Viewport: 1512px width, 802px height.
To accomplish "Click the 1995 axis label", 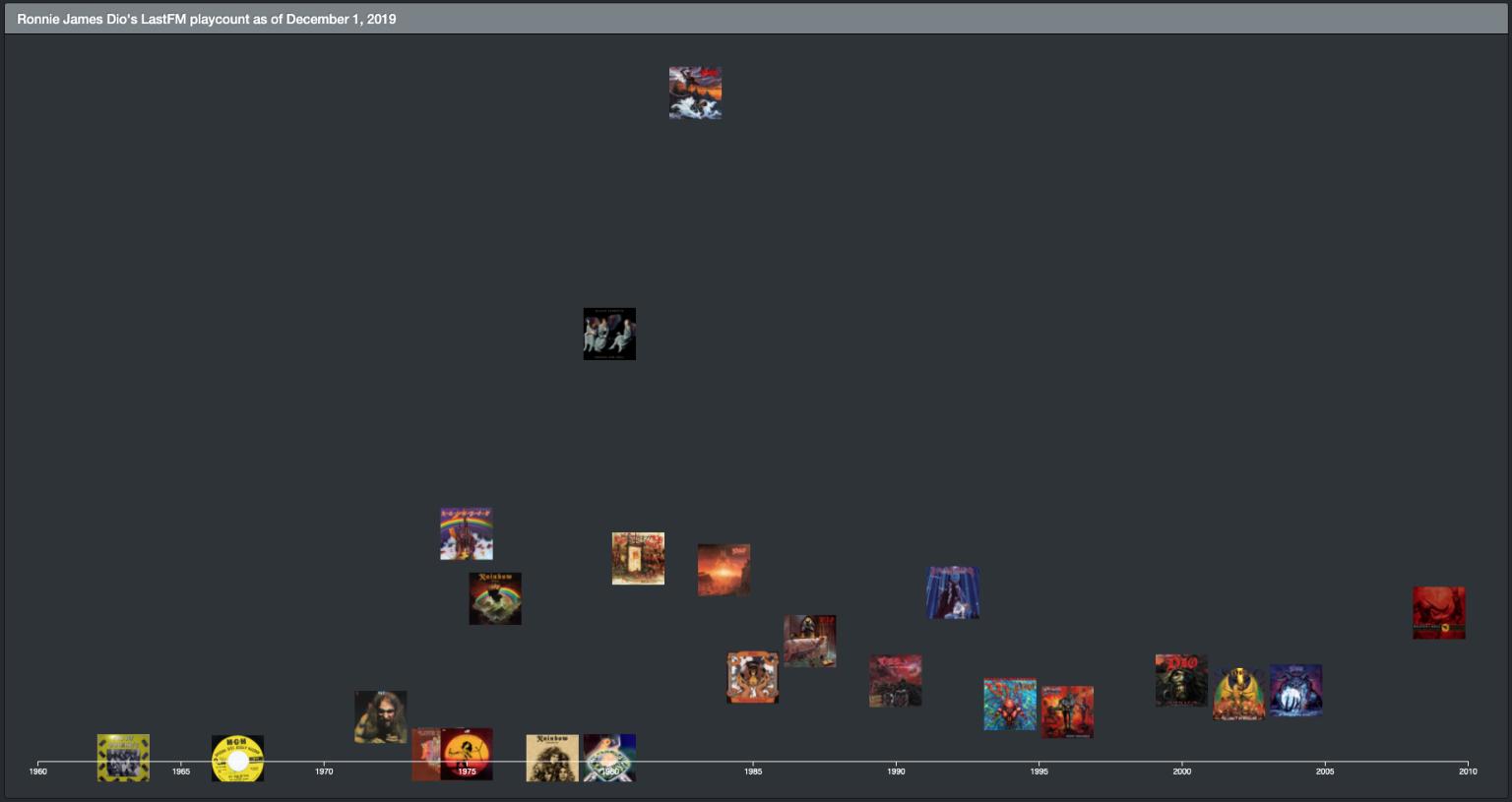I will pos(1039,771).
